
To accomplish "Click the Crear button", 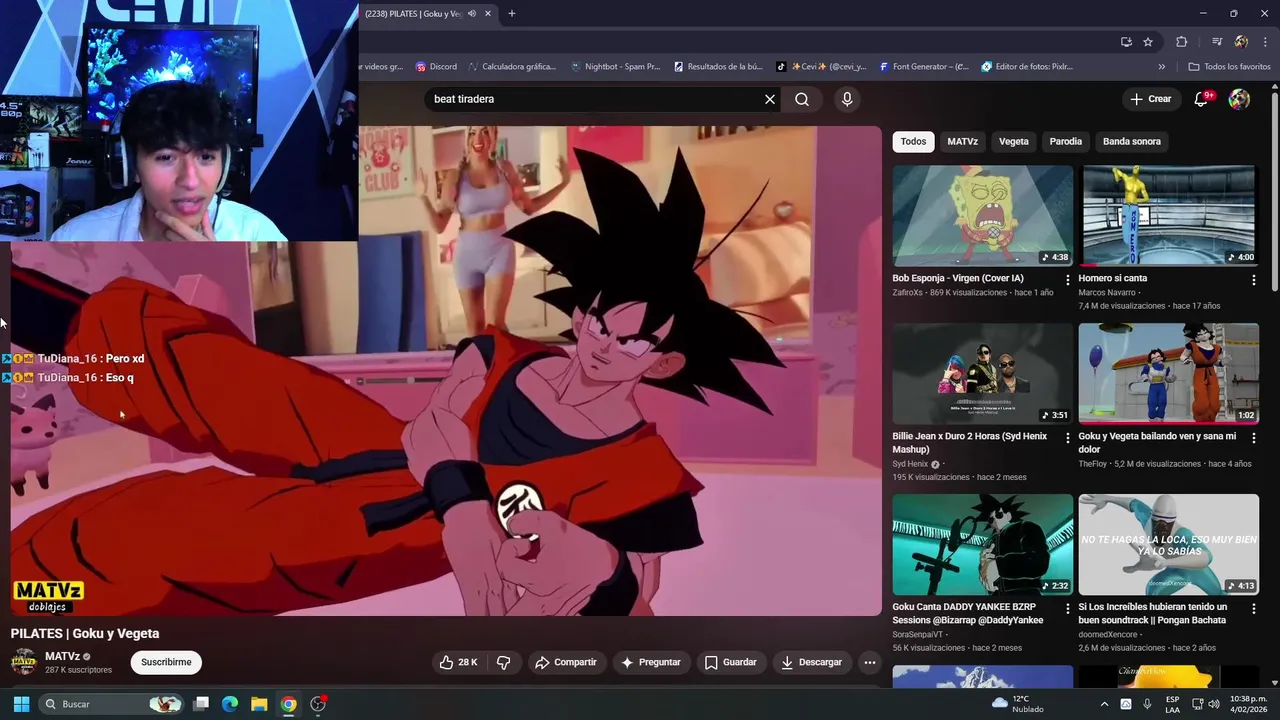I will point(1150,99).
